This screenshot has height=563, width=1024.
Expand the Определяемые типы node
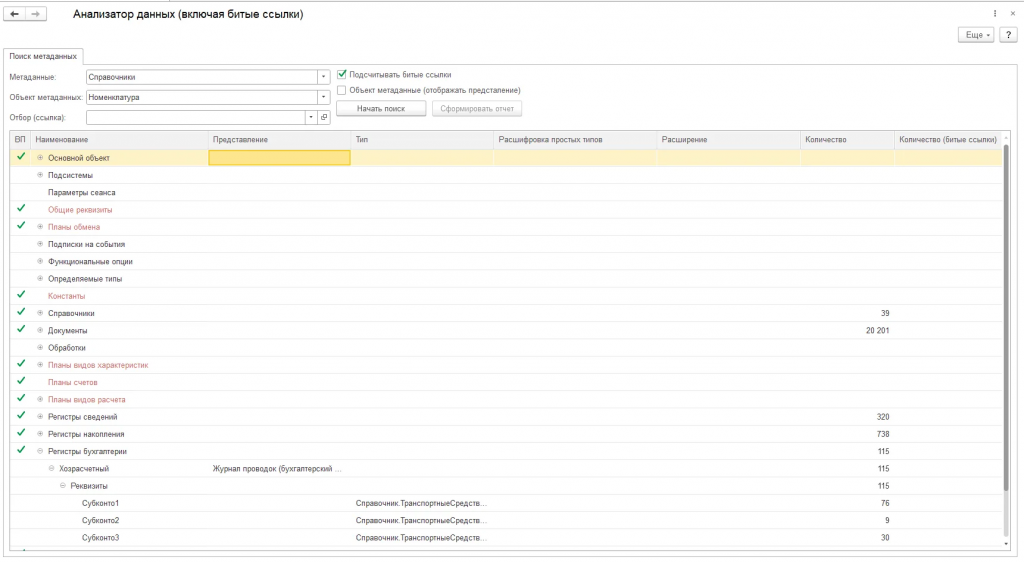pos(40,279)
